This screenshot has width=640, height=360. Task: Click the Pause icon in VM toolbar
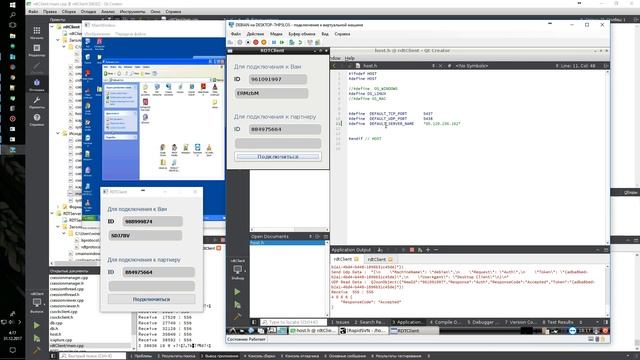(274, 42)
